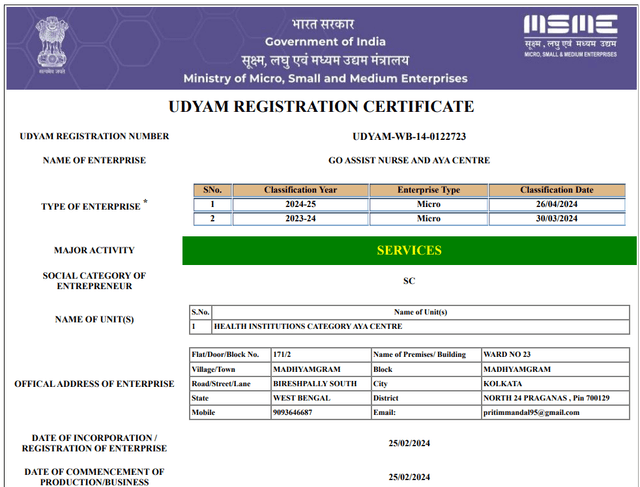Select BIRESHPALLY SOUTH road value
The width and height of the screenshot is (640, 487).
315,384
